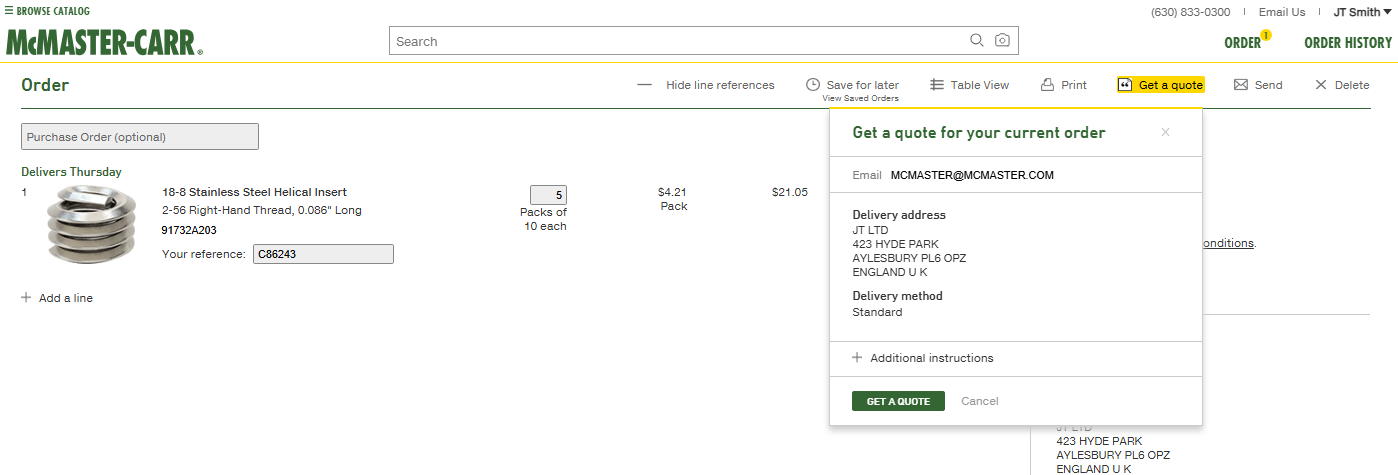
Task: Switch to Table View
Action: (x=969, y=85)
